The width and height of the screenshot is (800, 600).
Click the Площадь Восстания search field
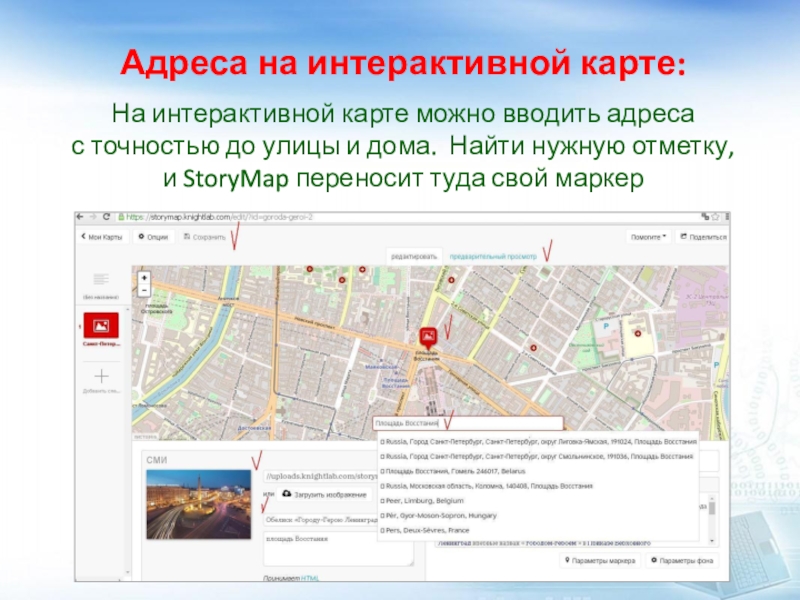click(x=468, y=423)
